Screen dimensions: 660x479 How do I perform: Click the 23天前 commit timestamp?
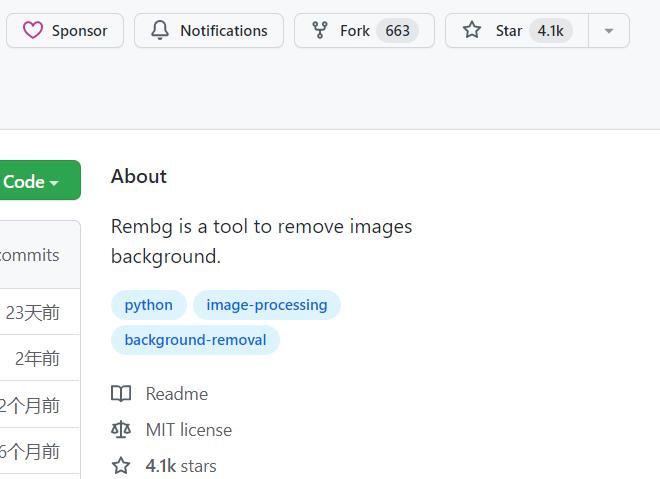pos(33,313)
